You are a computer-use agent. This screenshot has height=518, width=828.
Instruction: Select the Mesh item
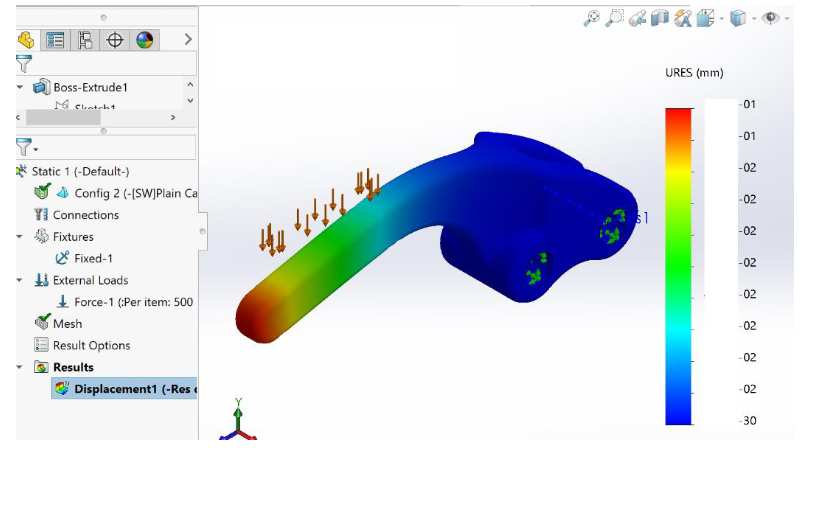coord(68,324)
